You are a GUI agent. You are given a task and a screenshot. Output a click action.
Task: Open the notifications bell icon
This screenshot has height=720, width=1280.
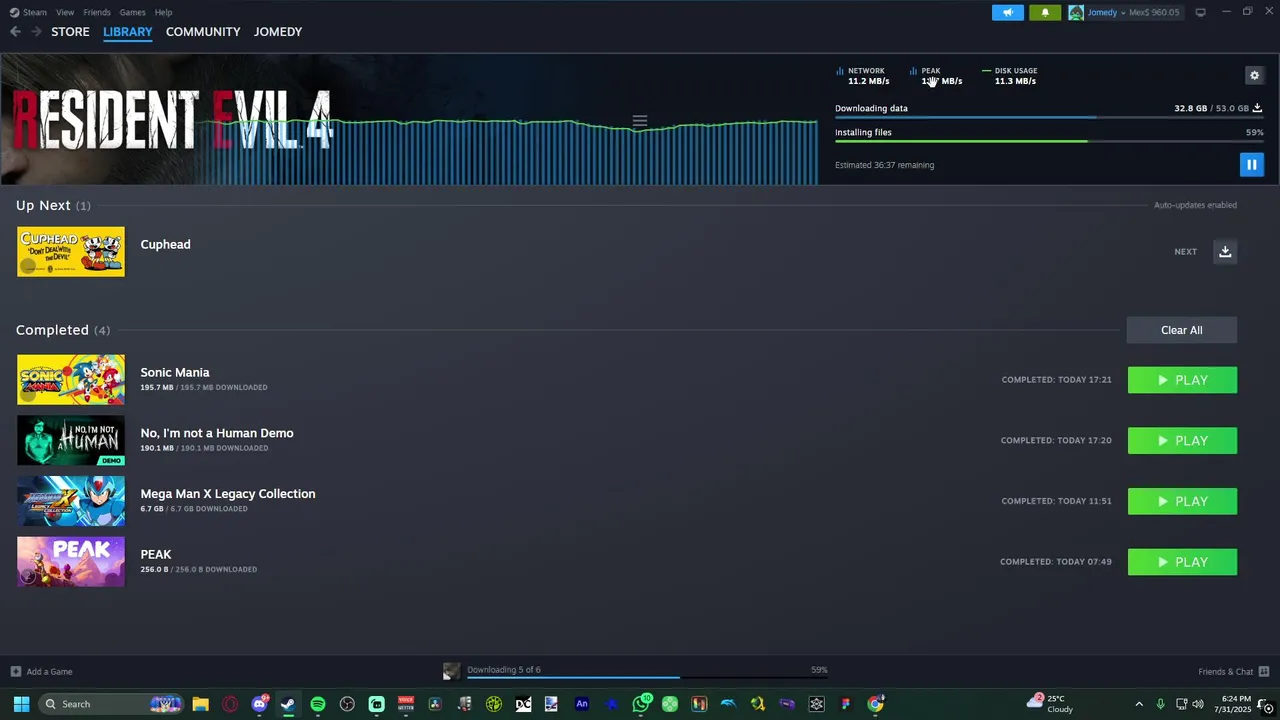tap(1045, 12)
